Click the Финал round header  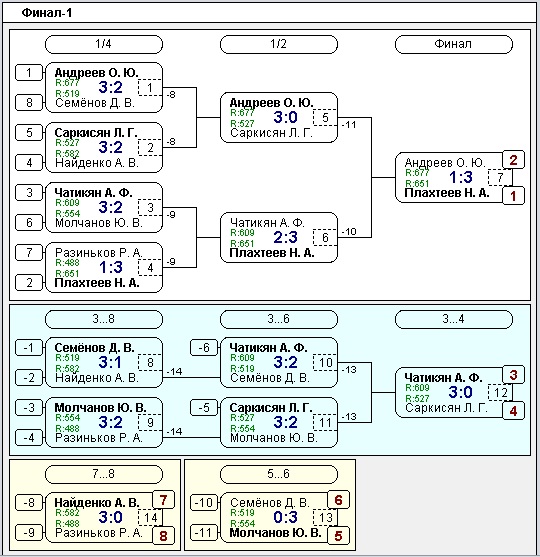tap(454, 44)
